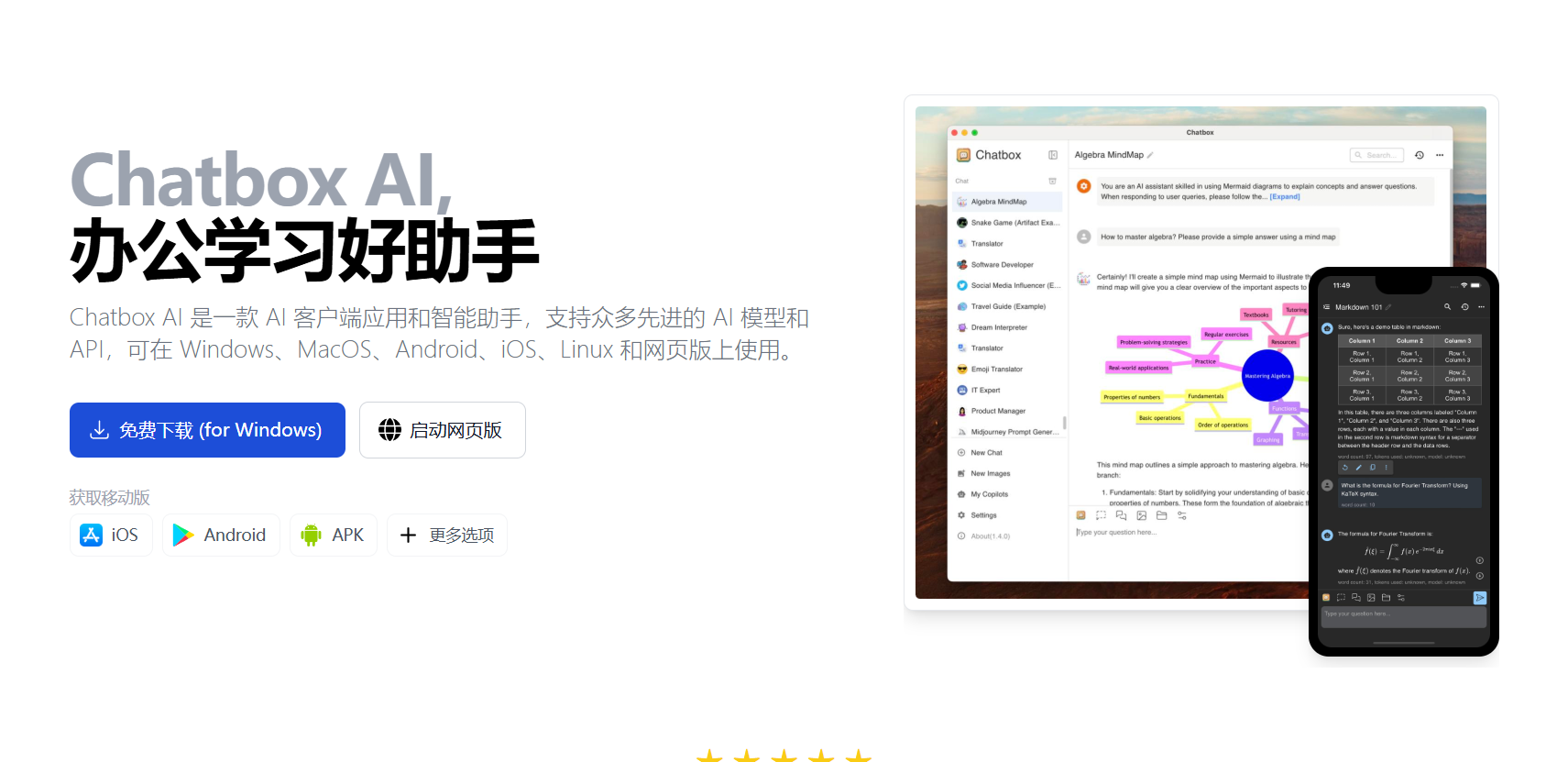Screen dimensions: 1568x762
Task: Select the Android Google Play button
Action: [x=220, y=535]
